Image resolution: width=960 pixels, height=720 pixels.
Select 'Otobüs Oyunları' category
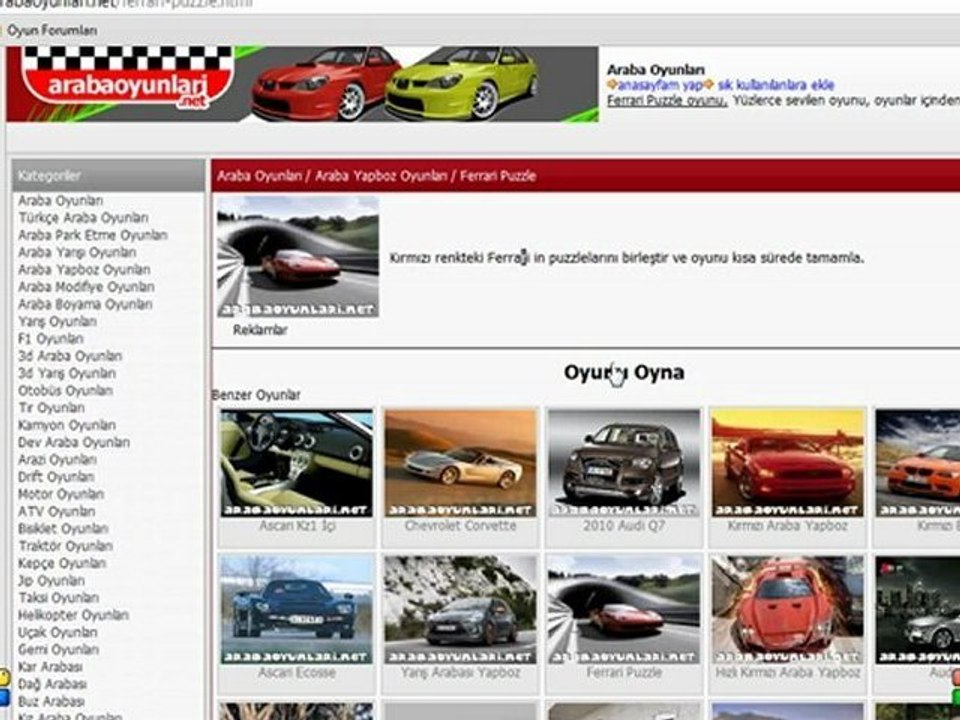[x=66, y=391]
